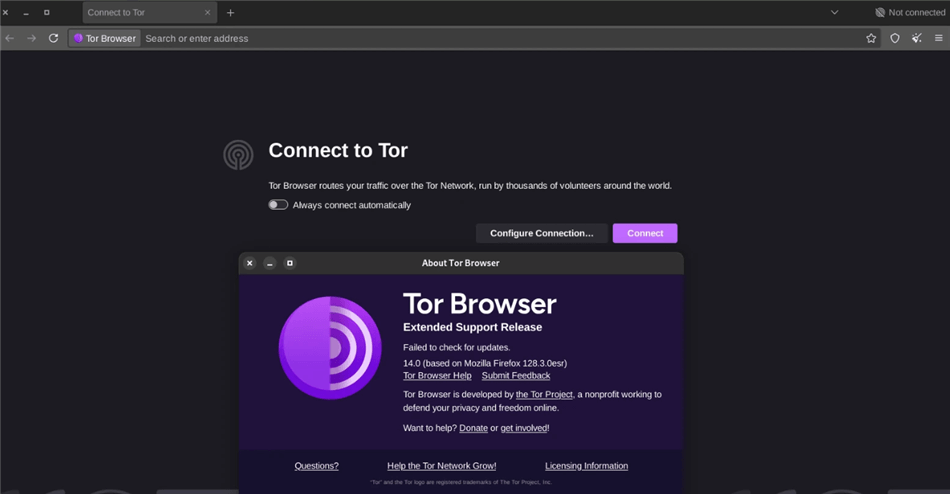This screenshot has height=494, width=950.
Task: Open the hamburger application menu
Action: (x=938, y=38)
